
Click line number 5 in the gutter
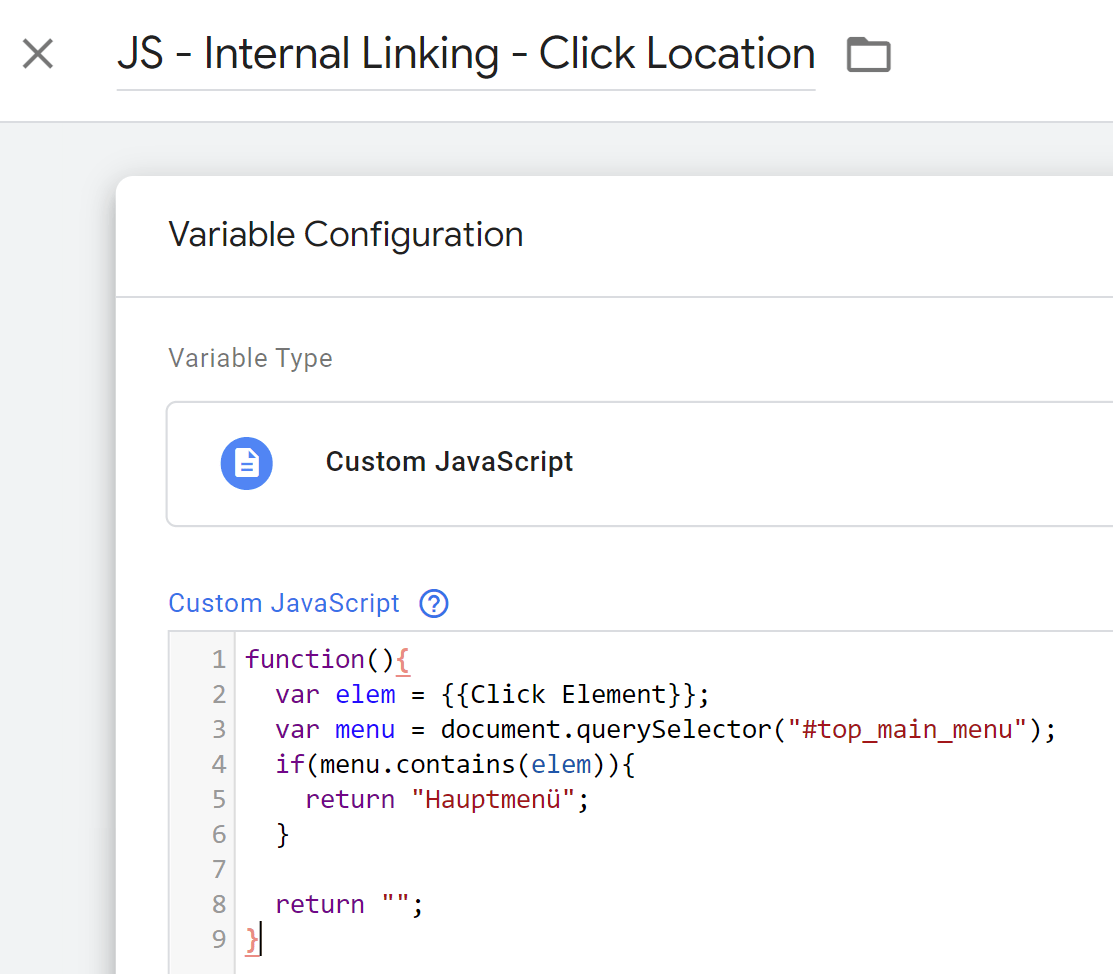point(218,799)
